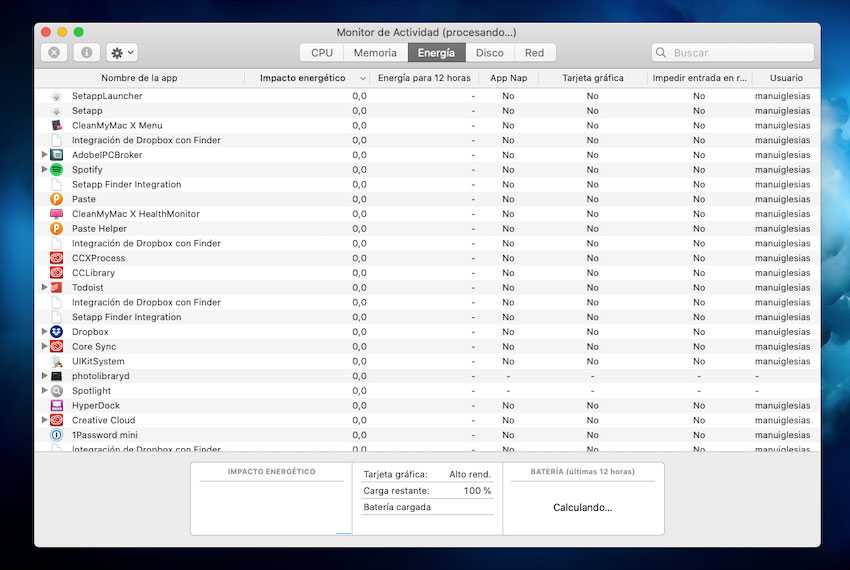Sort by Impacto energético column header
This screenshot has height=570, width=850.
point(307,78)
